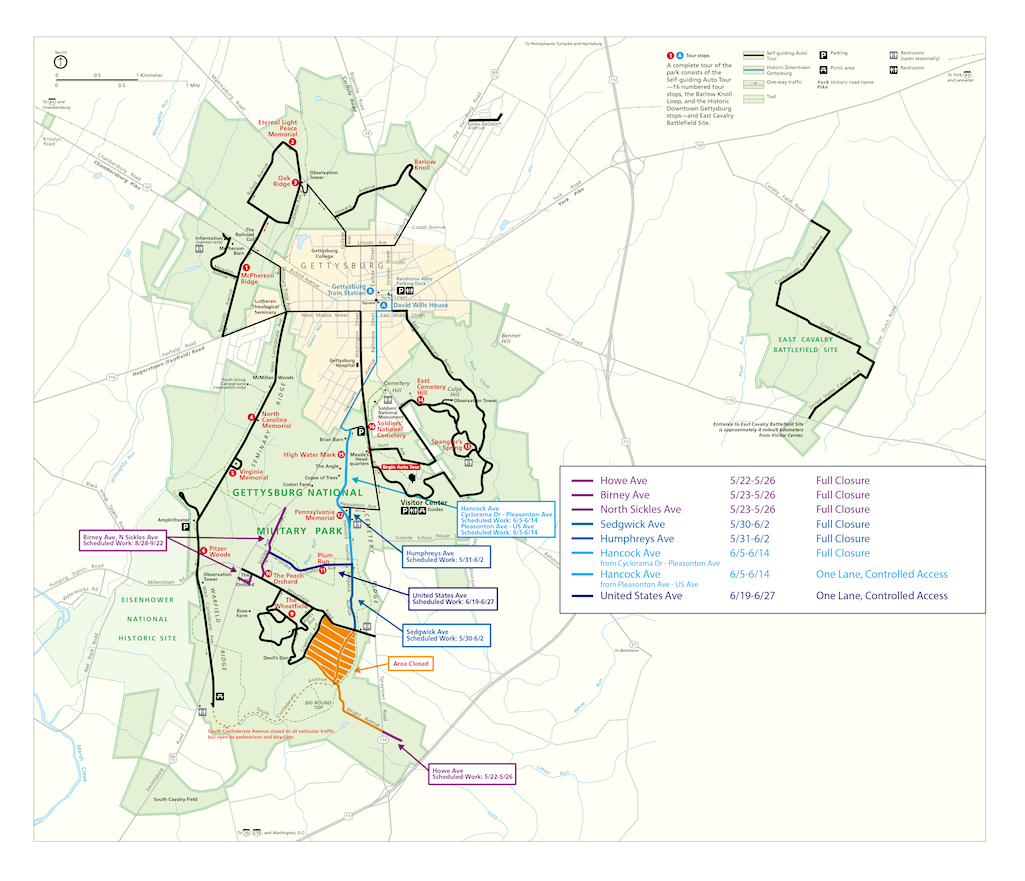Click the seasonal Restrooms icon in the legend
1025x881 pixels.
coord(893,55)
